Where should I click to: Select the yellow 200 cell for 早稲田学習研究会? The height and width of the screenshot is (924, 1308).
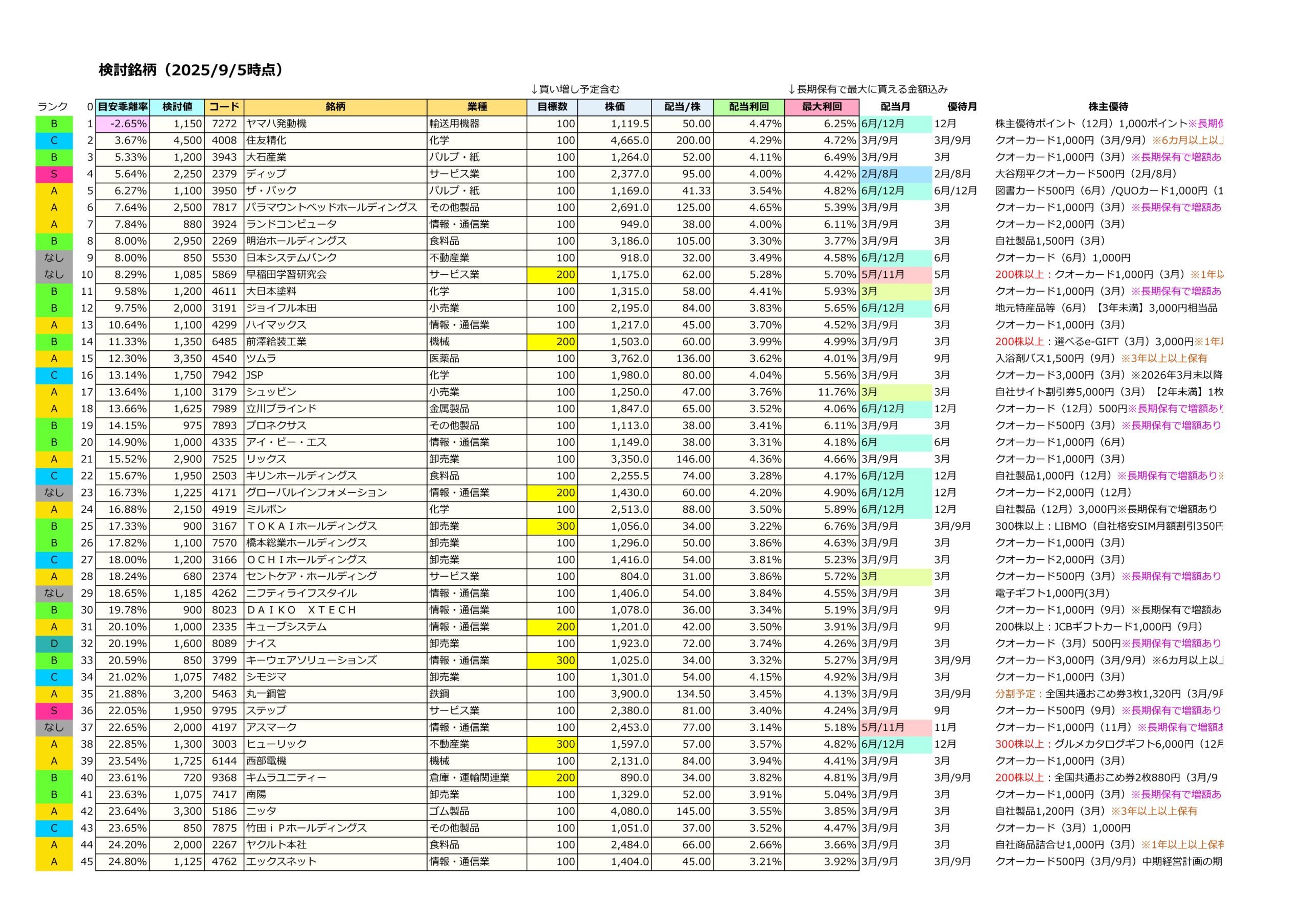[x=552, y=275]
